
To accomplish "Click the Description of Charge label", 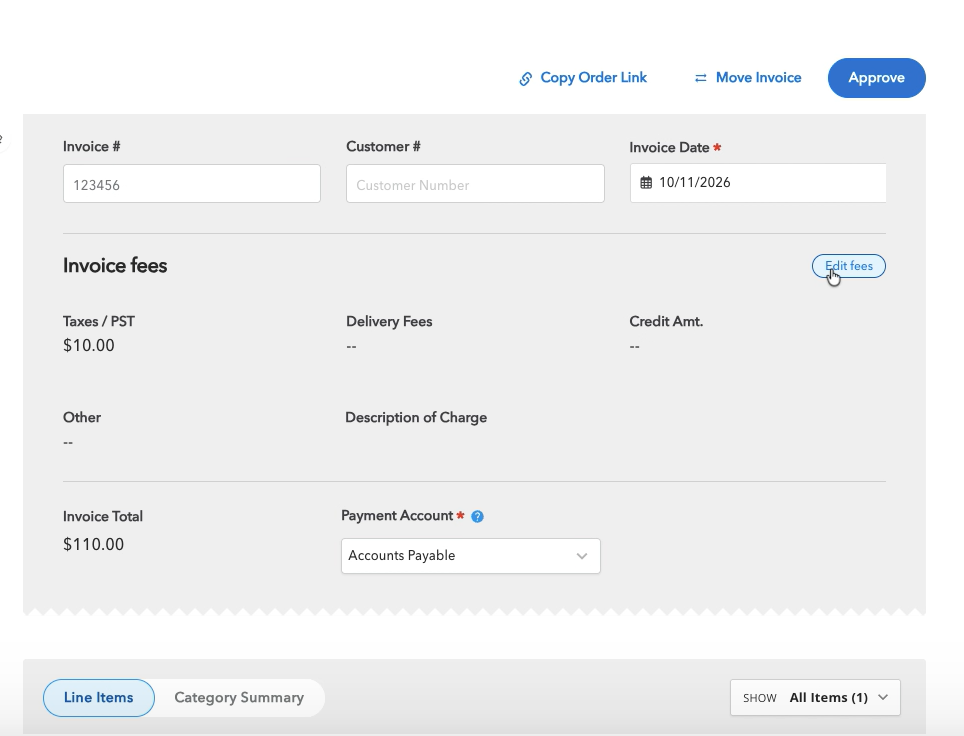I will coord(416,417).
